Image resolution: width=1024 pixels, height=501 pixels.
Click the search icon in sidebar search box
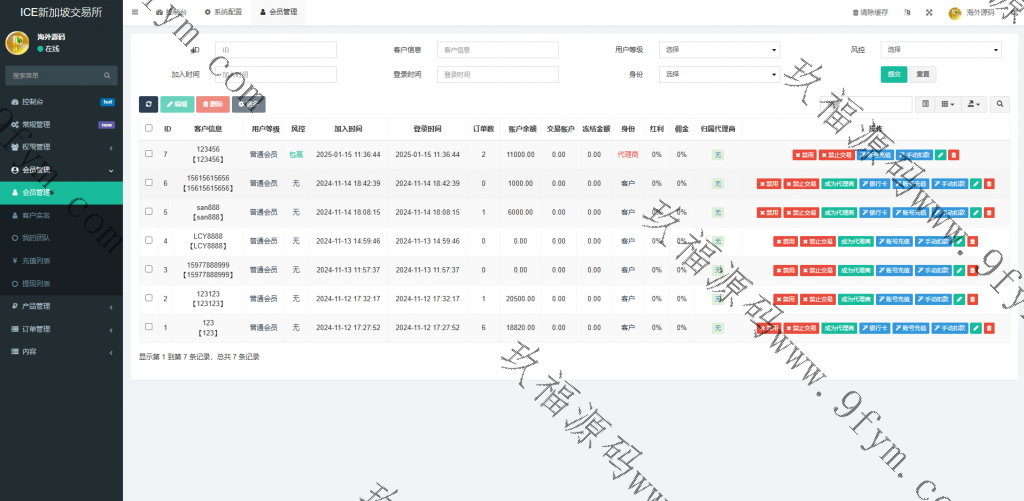(x=107, y=75)
